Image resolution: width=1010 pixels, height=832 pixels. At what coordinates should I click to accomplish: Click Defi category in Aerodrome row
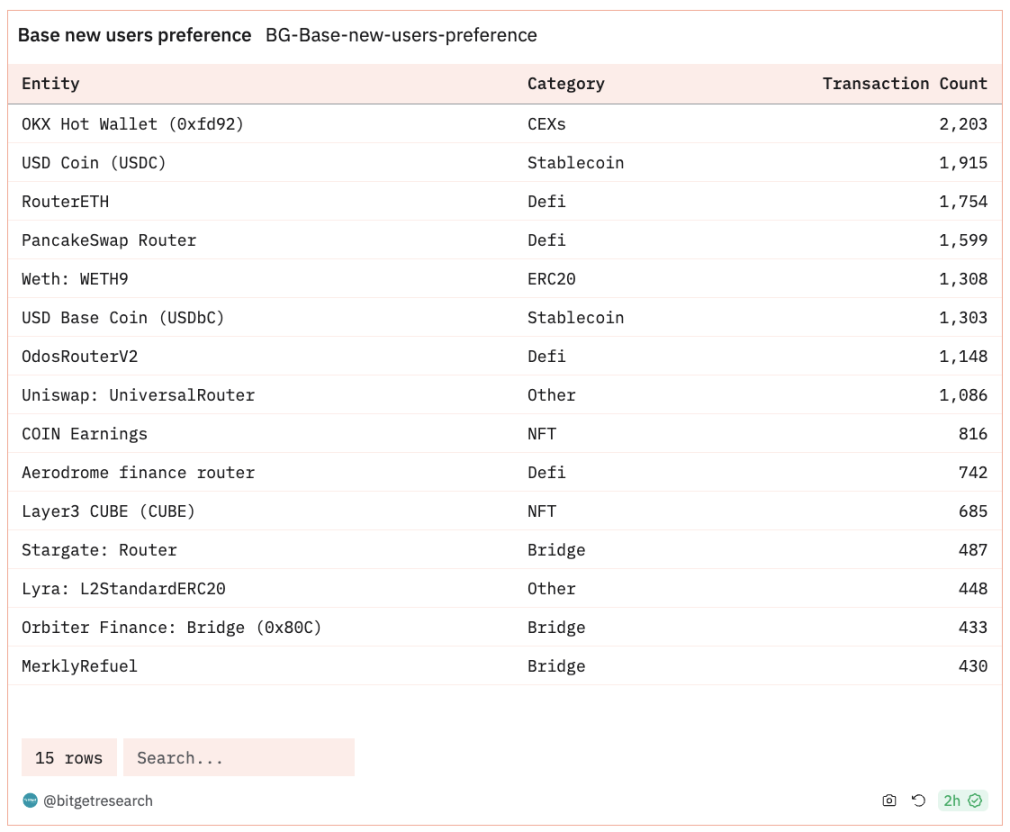(x=546, y=473)
